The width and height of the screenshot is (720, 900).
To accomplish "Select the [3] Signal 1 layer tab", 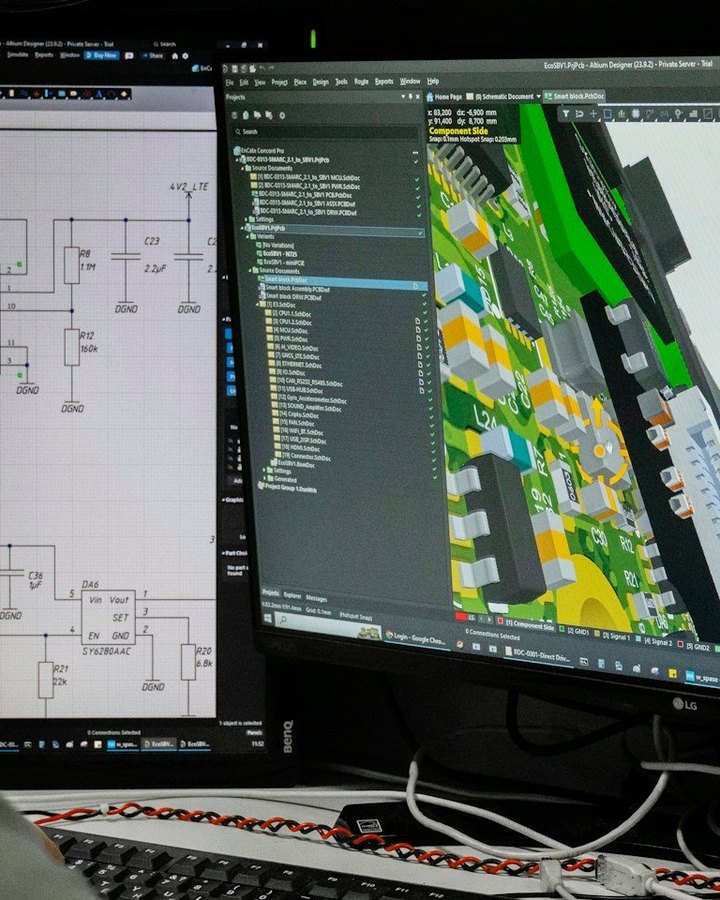I will [x=613, y=636].
